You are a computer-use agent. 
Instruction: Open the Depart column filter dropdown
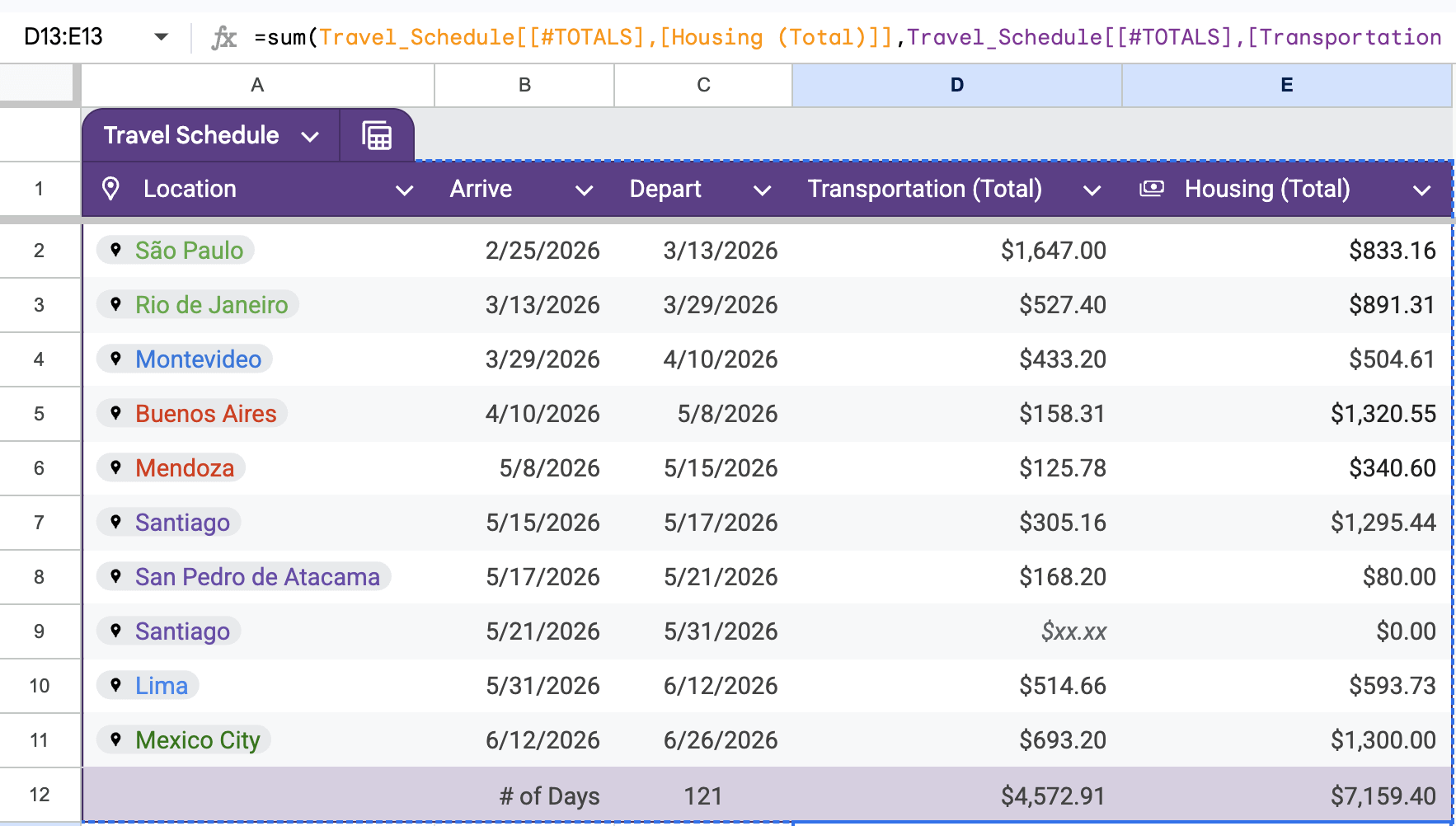[762, 190]
